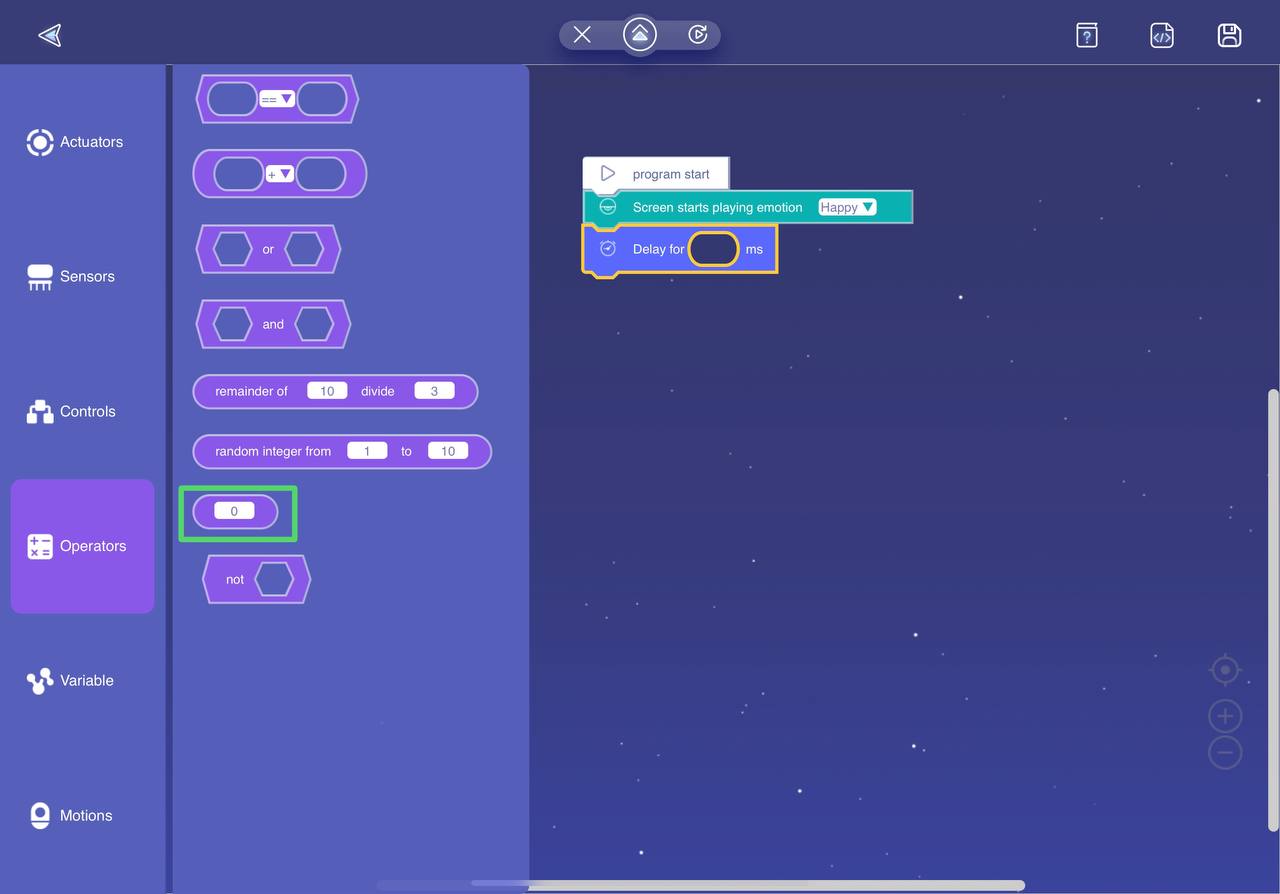Click the back arrow icon

click(x=49, y=36)
